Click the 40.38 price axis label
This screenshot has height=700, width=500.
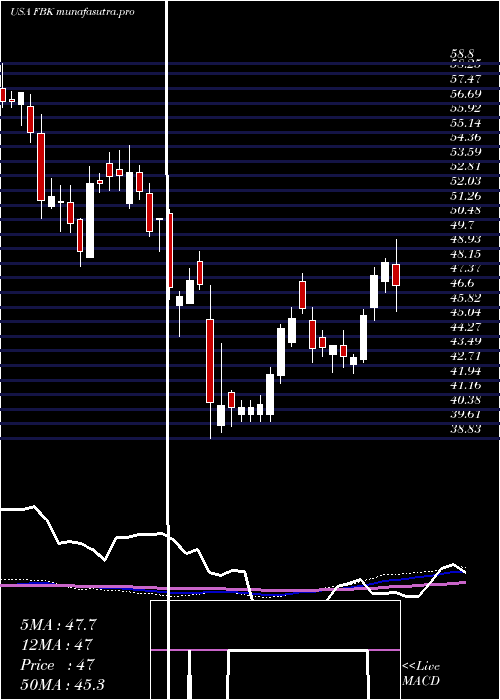[x=466, y=399]
